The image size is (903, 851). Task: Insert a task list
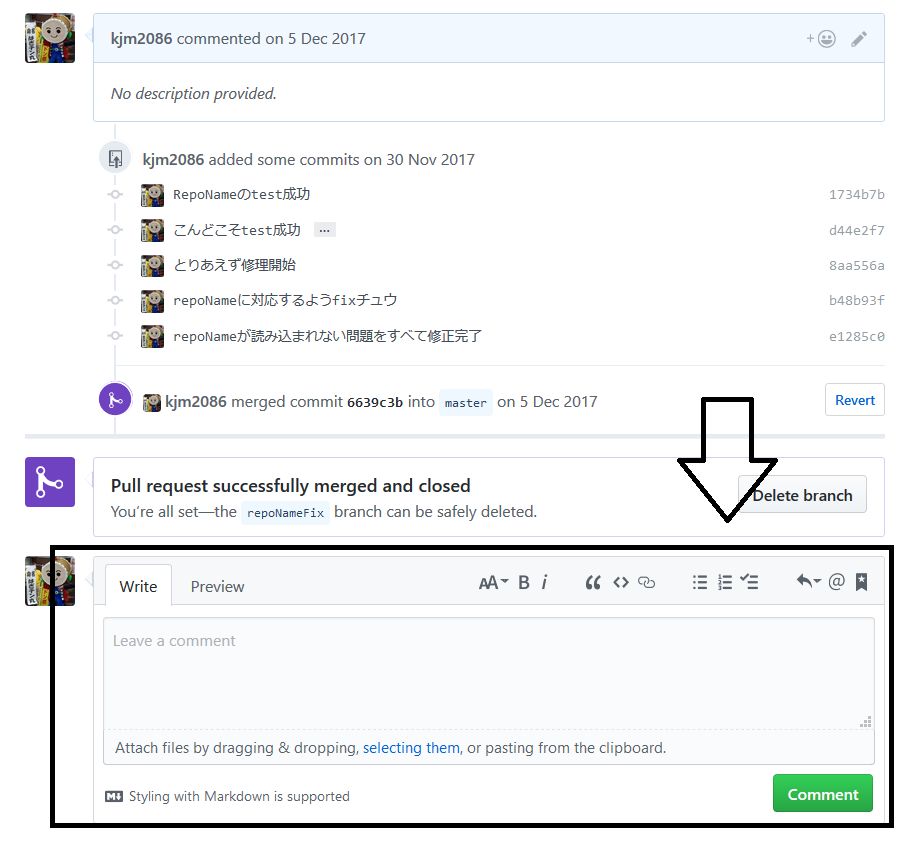(x=749, y=582)
